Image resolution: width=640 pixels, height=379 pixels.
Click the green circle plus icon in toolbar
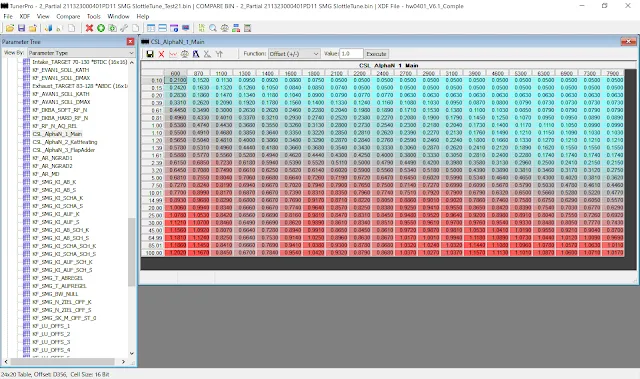click(100, 28)
